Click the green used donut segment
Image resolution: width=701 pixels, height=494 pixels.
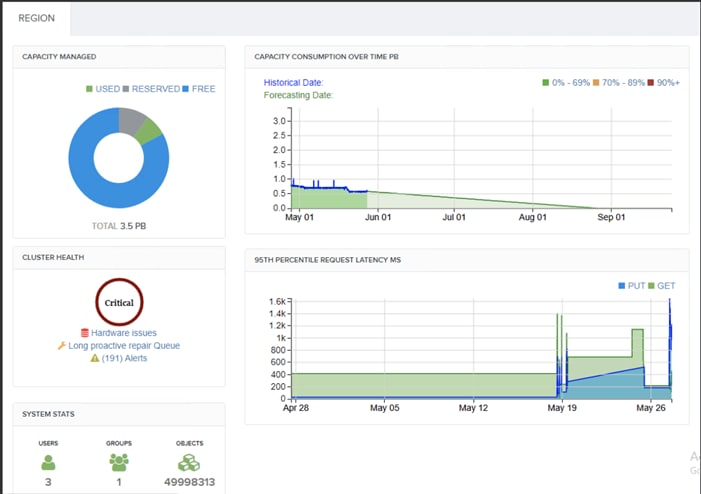pos(149,132)
